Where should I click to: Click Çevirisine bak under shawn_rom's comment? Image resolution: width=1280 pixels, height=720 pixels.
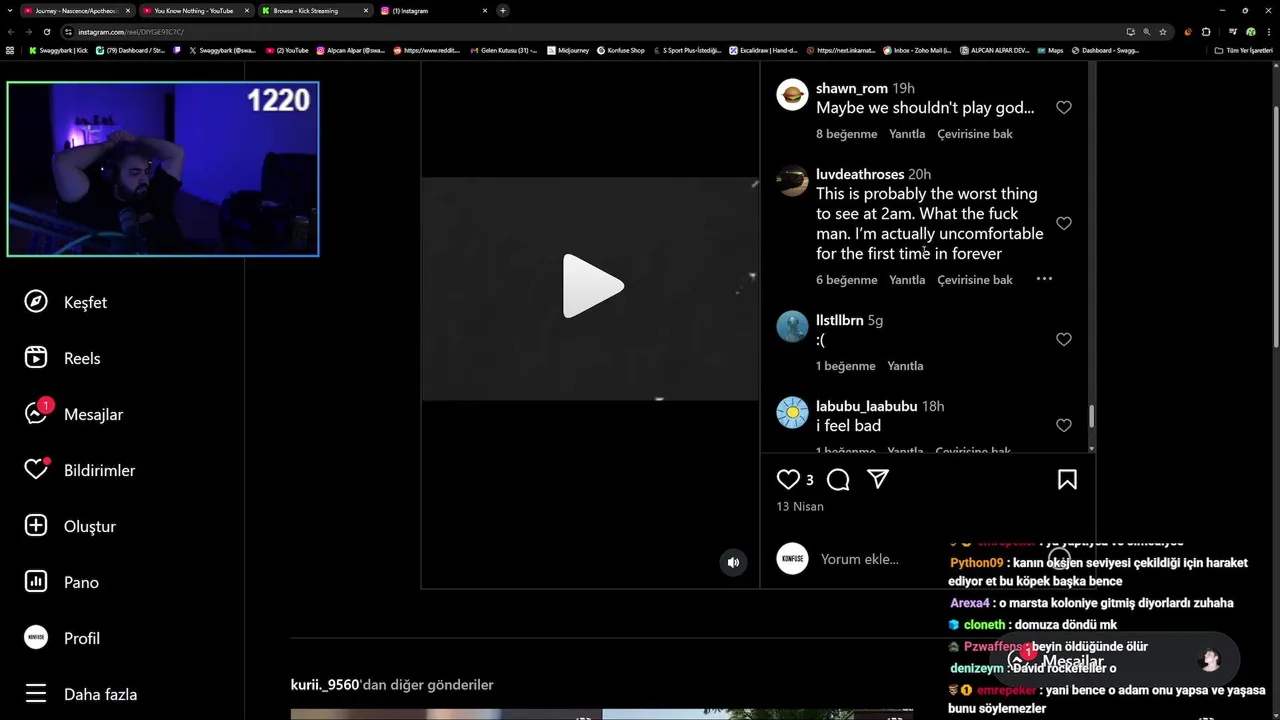point(975,134)
